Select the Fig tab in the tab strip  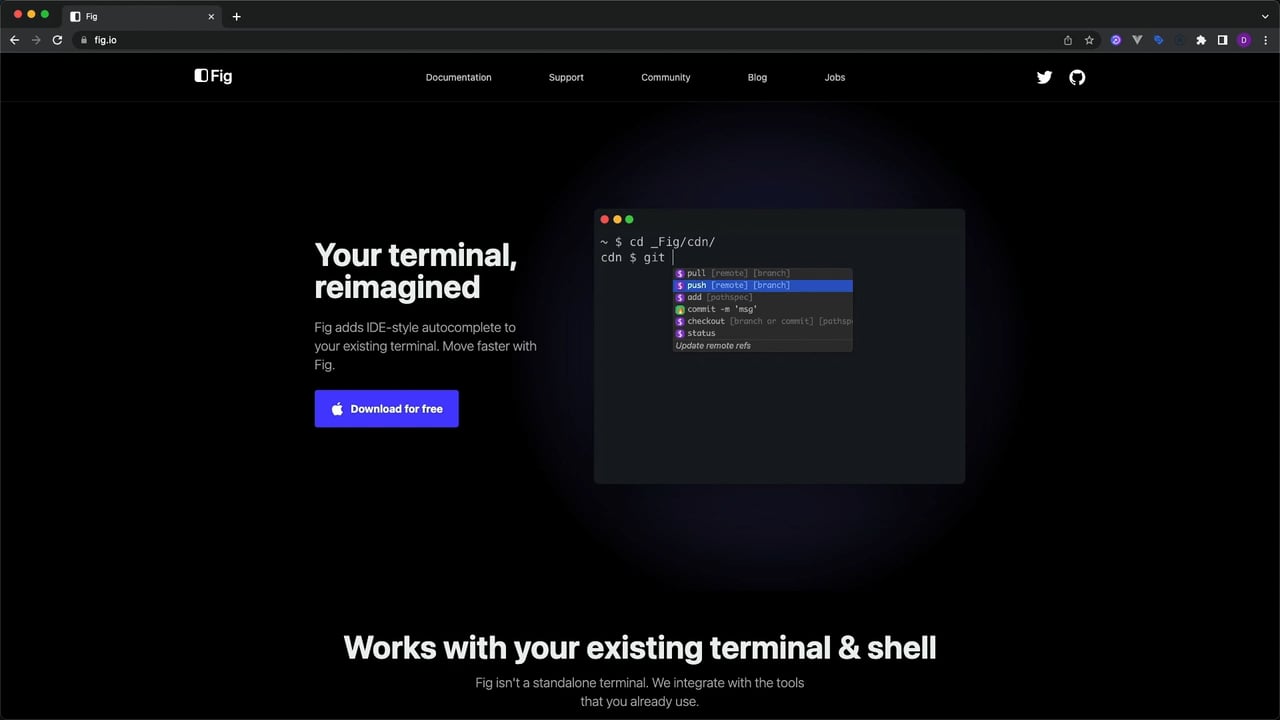click(142, 16)
